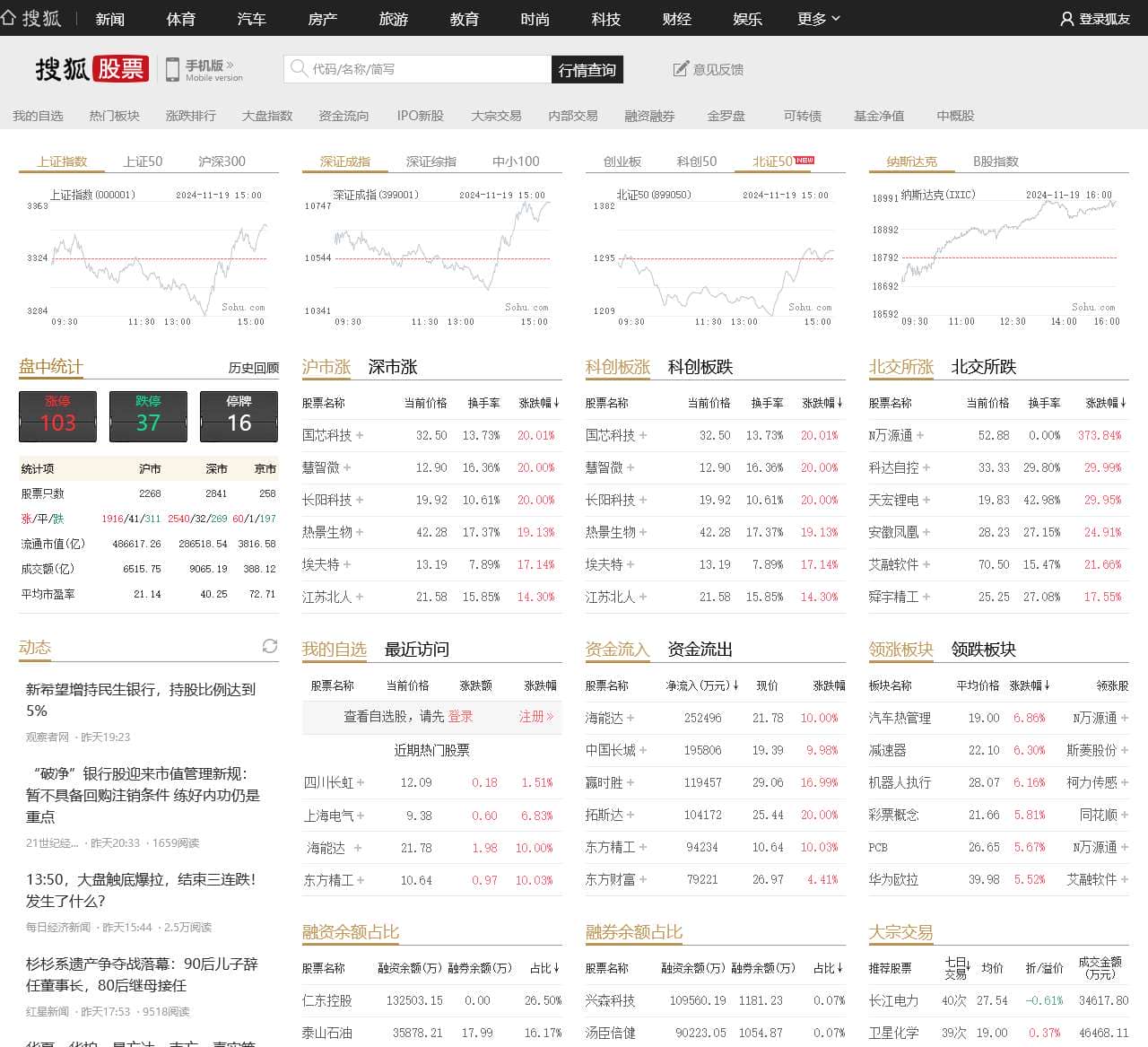Open 财经 in top navigation bar
This screenshot has width=1148, height=1047.
676,19
